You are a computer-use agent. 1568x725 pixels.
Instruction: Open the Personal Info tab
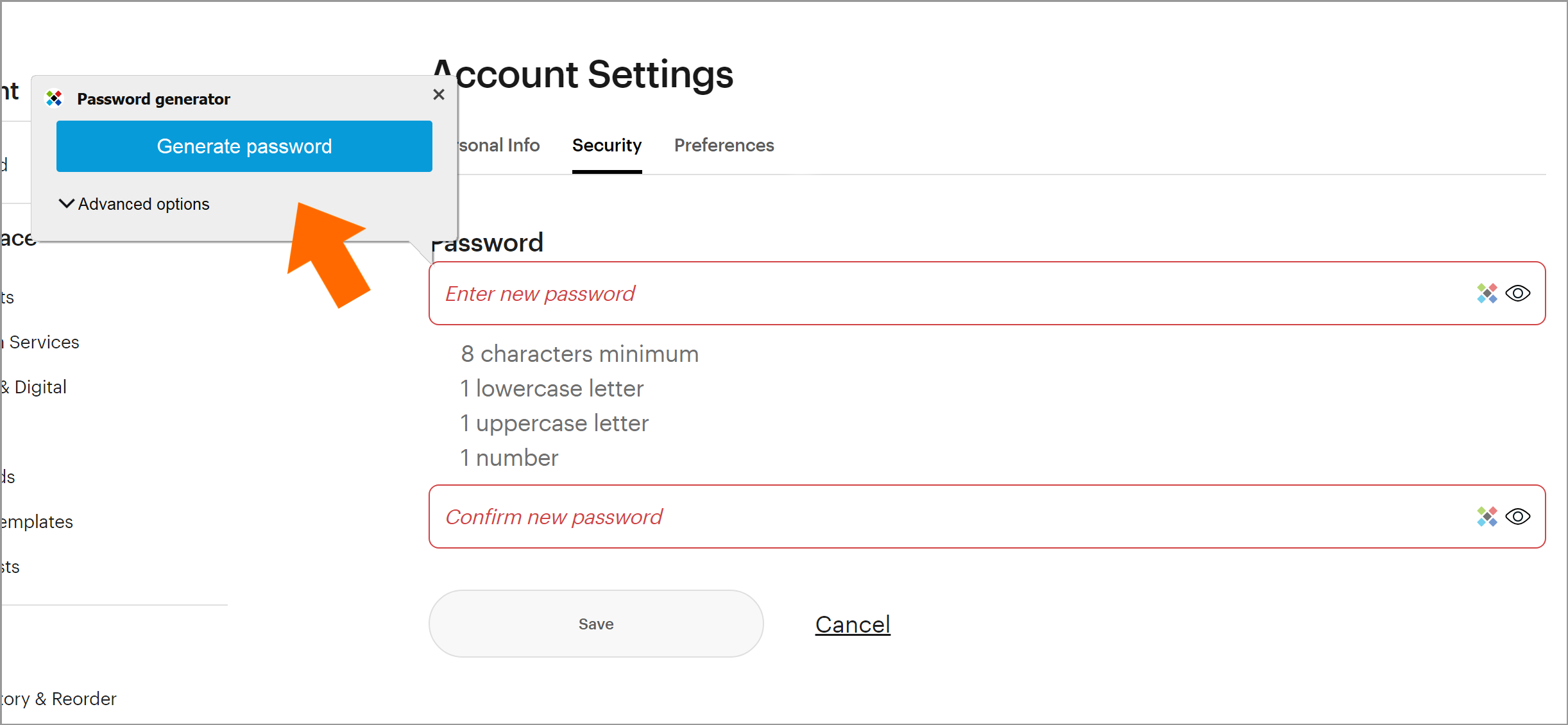pyautogui.click(x=499, y=146)
